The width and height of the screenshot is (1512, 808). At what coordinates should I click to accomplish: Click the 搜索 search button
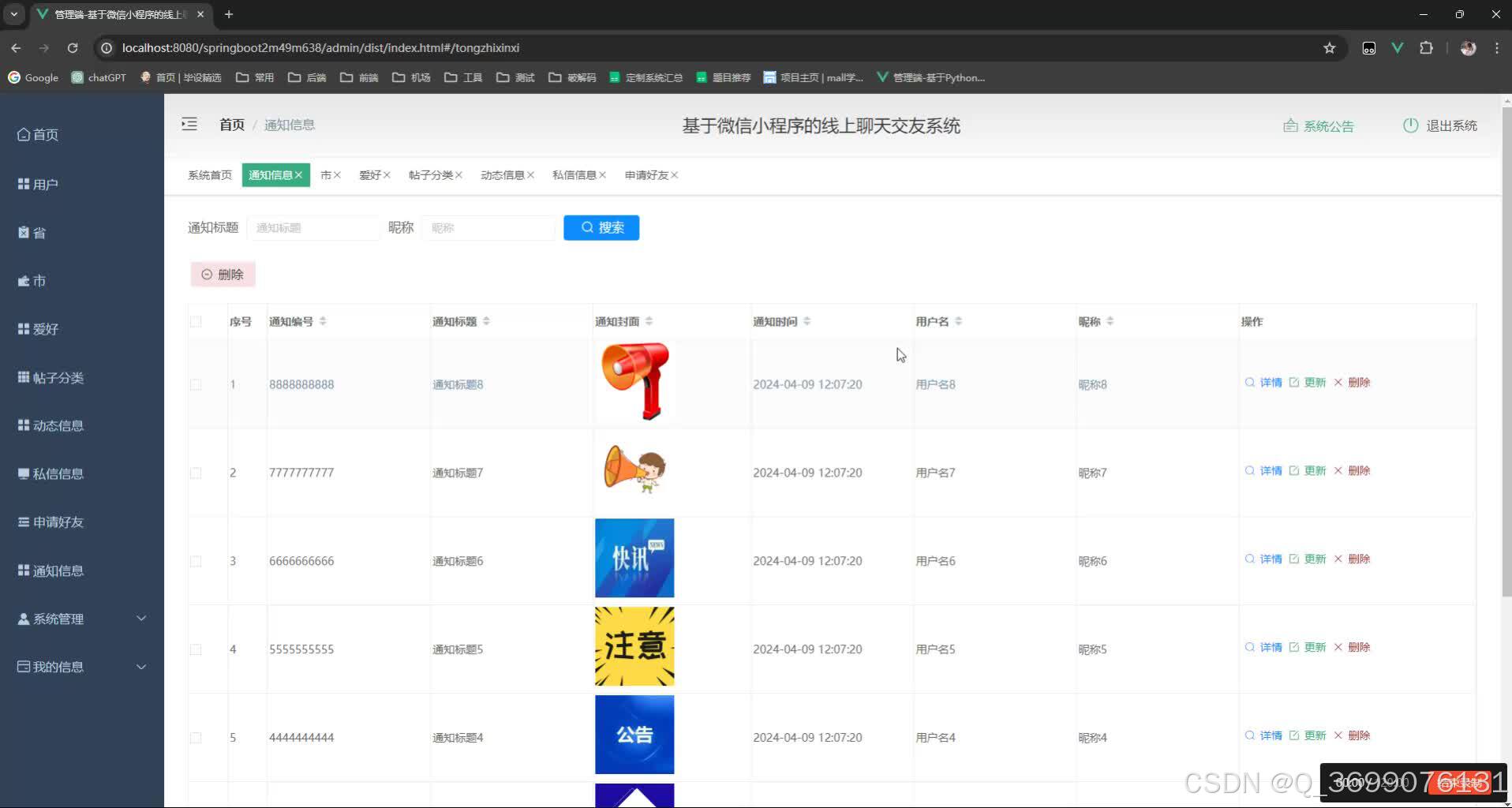coord(601,227)
